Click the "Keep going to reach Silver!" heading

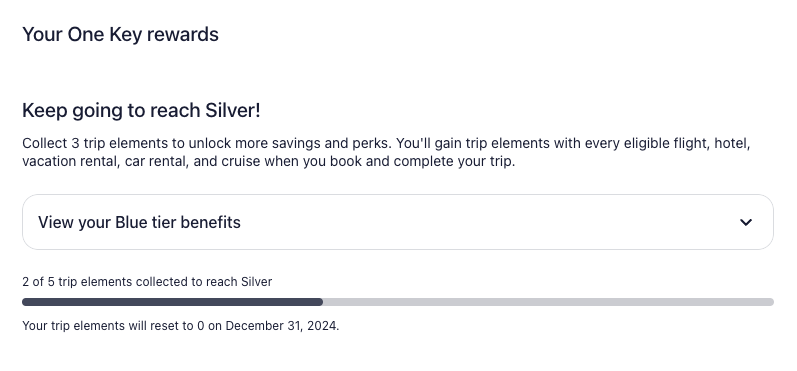pyautogui.click(x=141, y=110)
